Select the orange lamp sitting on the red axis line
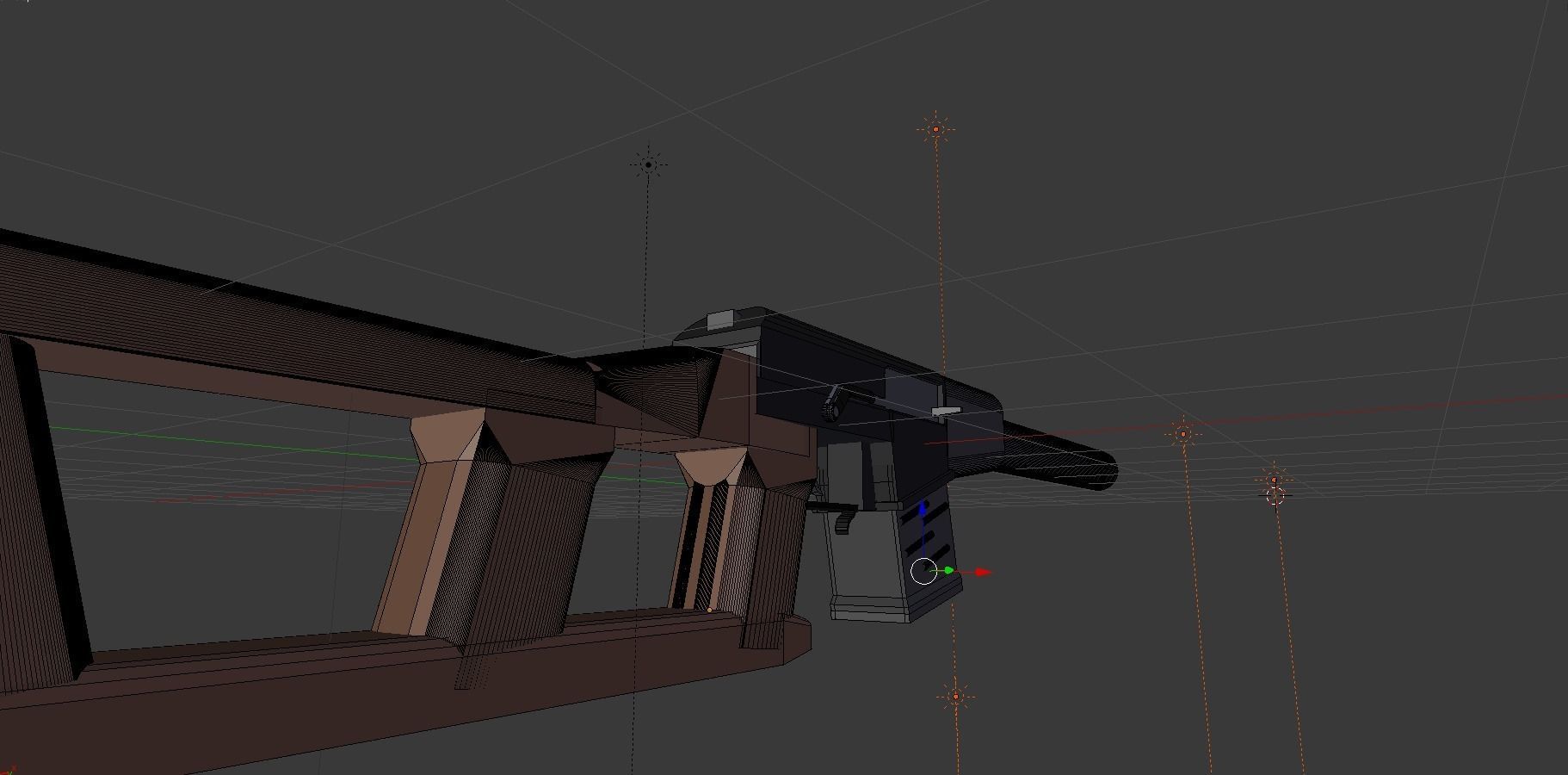 click(x=1182, y=434)
